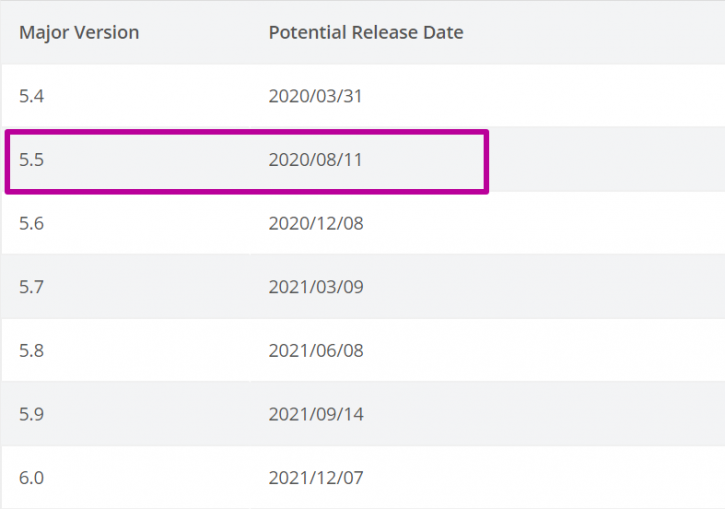The width and height of the screenshot is (725, 509).
Task: Select the 2020/03/31 date cell
Action: (315, 96)
